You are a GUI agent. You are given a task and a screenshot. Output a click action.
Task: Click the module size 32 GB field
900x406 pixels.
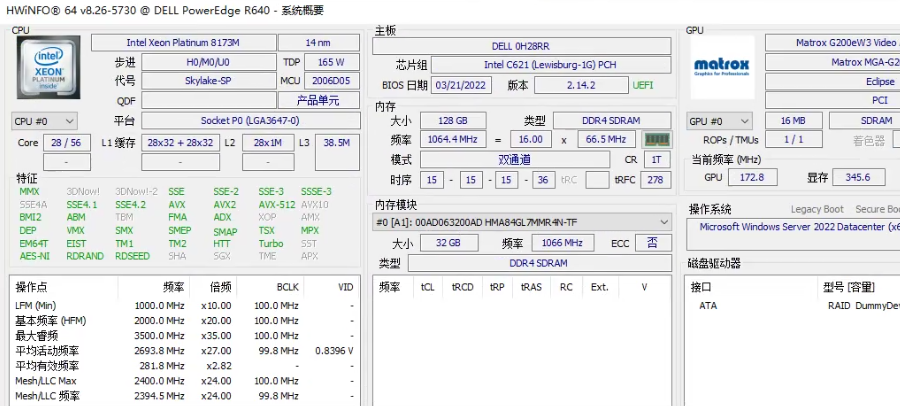449,243
